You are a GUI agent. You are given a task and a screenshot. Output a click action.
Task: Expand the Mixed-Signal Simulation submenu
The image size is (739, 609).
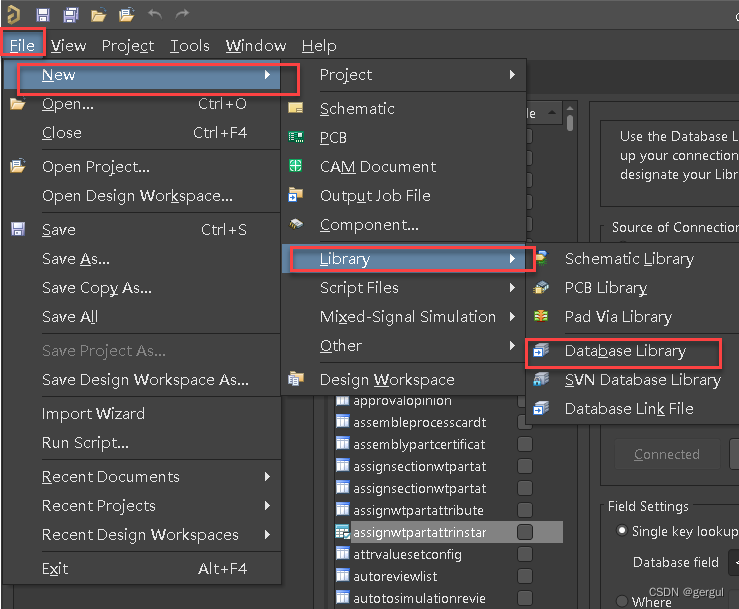pyautogui.click(x=404, y=316)
